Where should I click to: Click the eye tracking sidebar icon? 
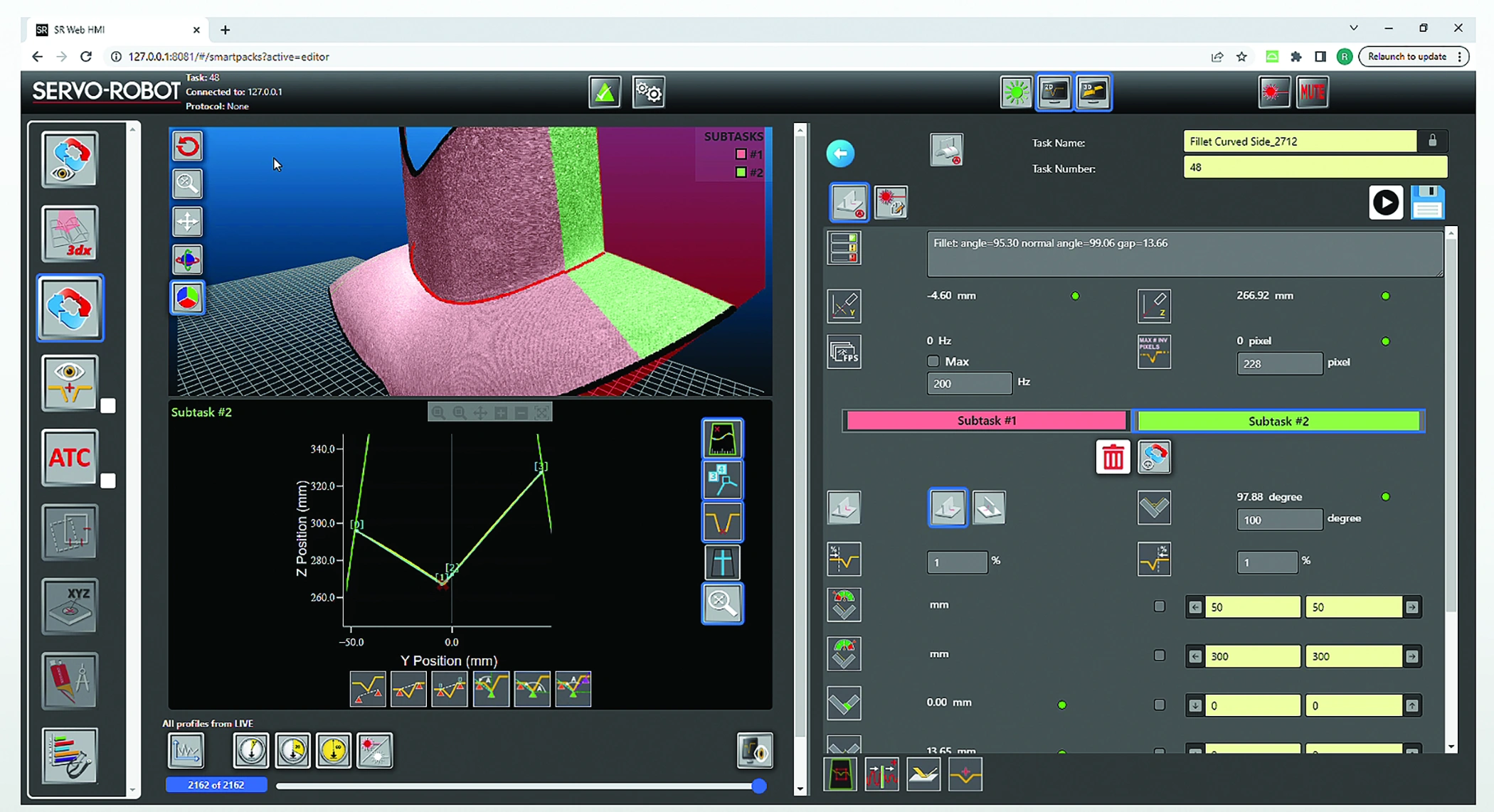pos(69,383)
